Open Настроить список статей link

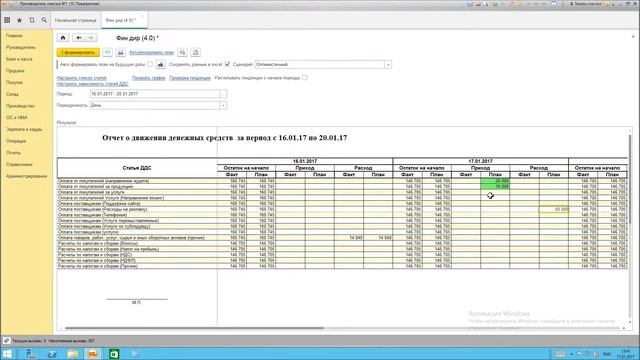[x=82, y=78]
